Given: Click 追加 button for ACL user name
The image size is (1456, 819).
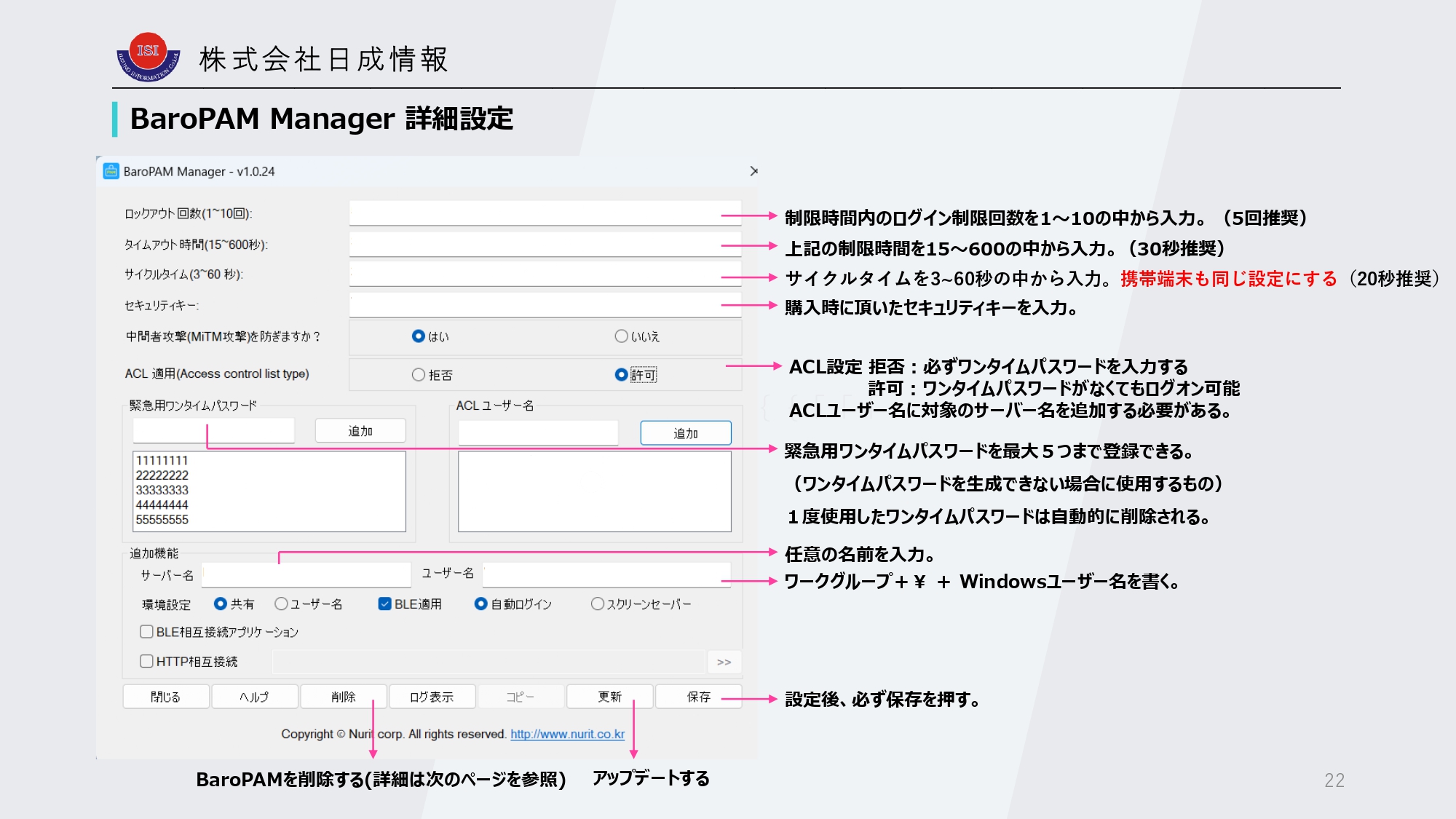Looking at the screenshot, I should tap(686, 433).
